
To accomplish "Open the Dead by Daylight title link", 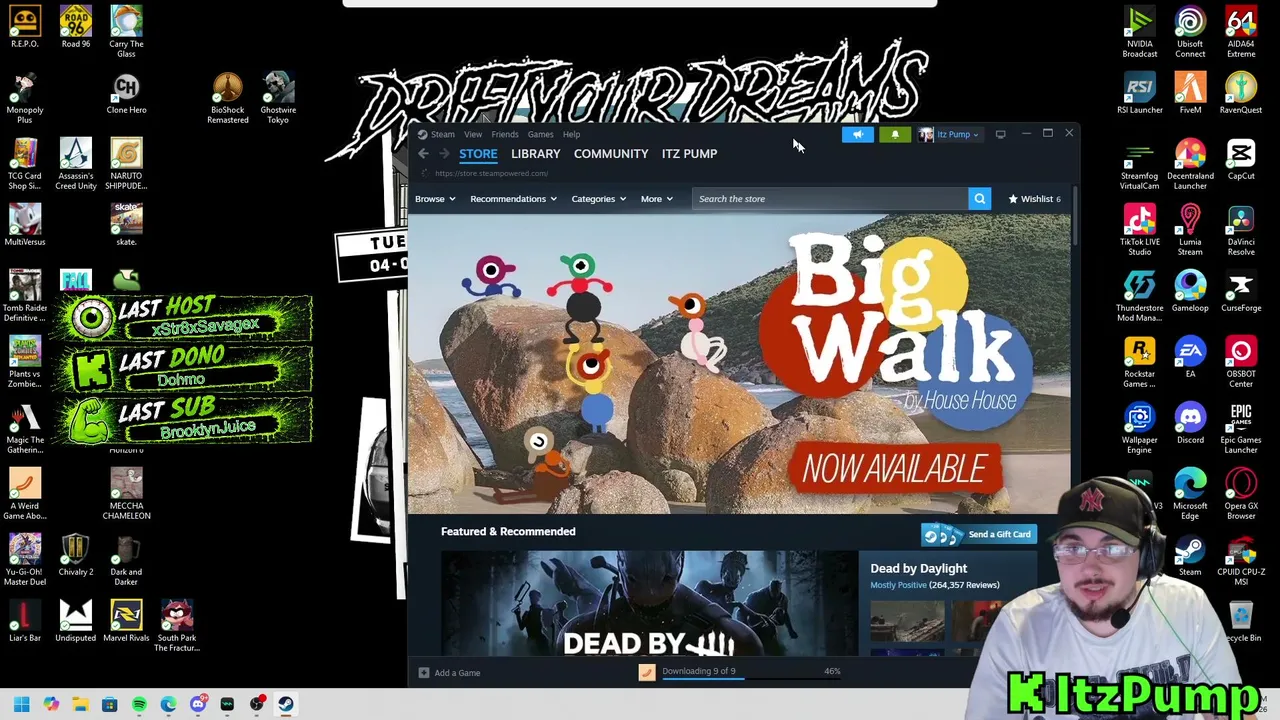I will coord(919,569).
